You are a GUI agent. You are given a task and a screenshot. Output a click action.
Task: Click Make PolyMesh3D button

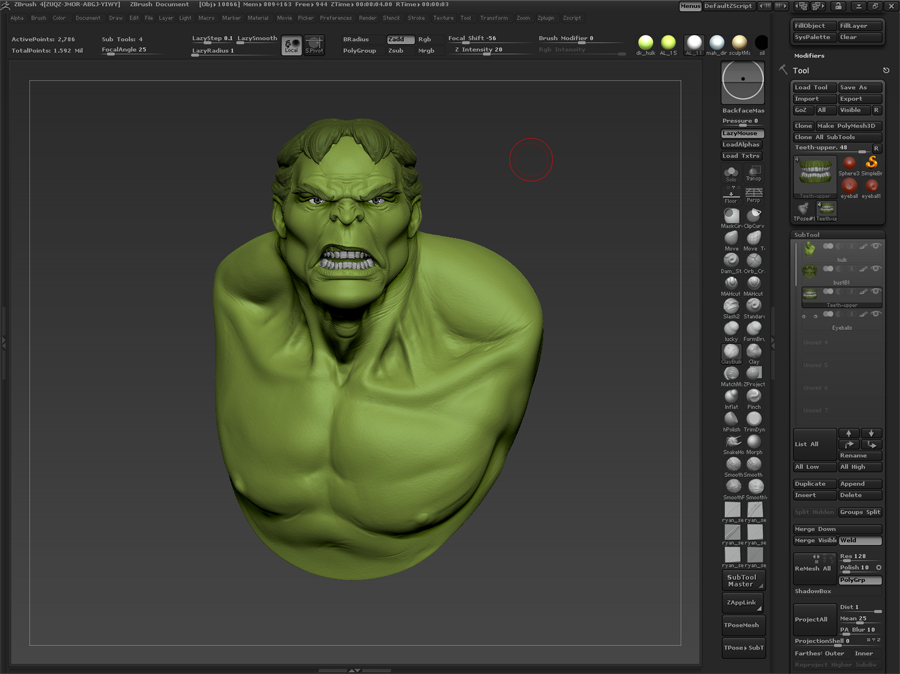849,126
